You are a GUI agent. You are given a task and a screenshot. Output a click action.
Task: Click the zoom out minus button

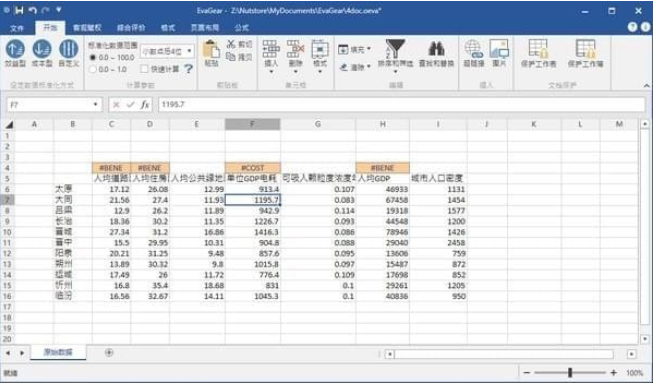pos(527,373)
